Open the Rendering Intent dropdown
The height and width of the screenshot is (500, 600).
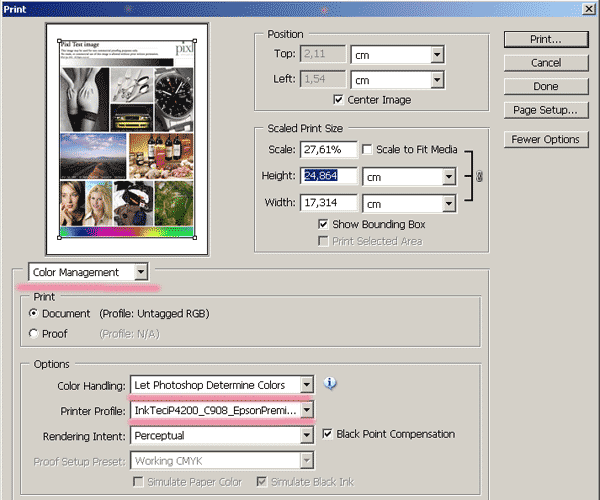click(307, 435)
